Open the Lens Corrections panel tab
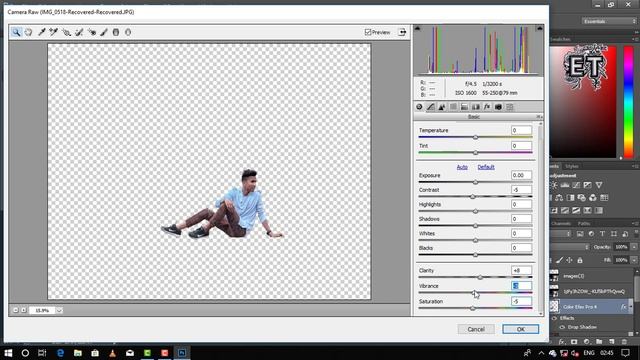 [x=476, y=107]
